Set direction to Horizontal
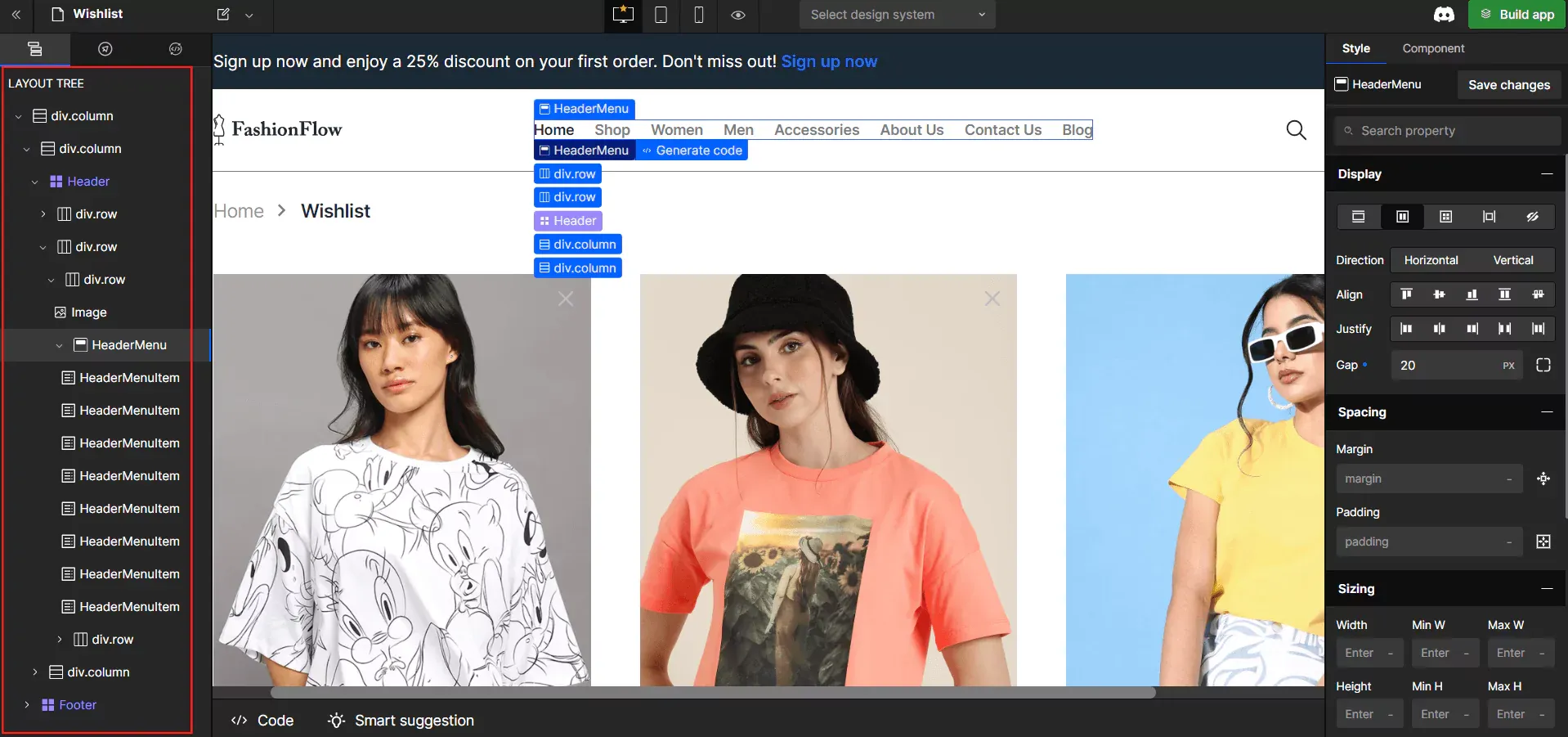The image size is (1568, 737). pos(1431,260)
